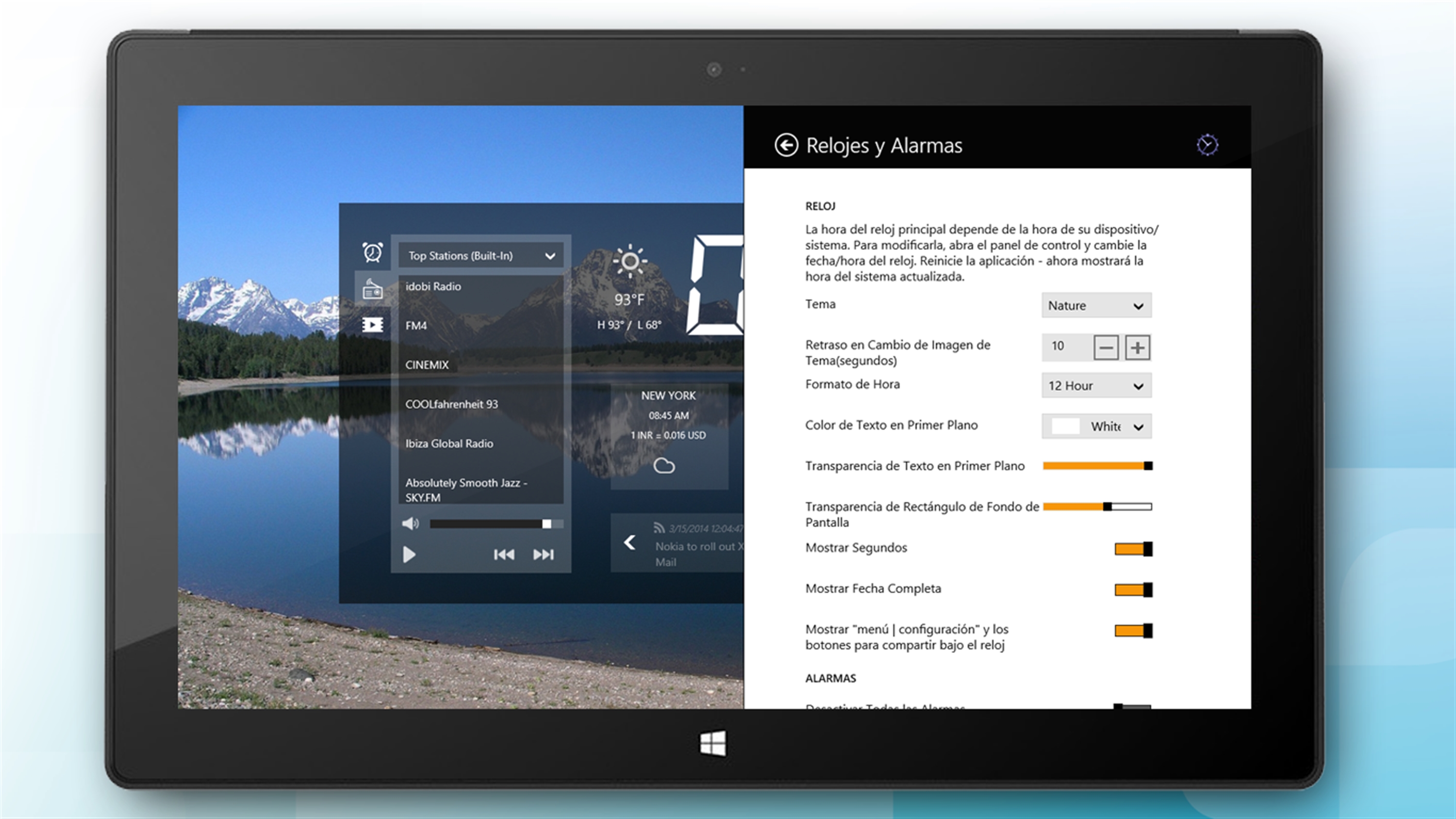Expand the Top Stations (Built-In) dropdown
The height and width of the screenshot is (819, 1456).
pos(480,255)
